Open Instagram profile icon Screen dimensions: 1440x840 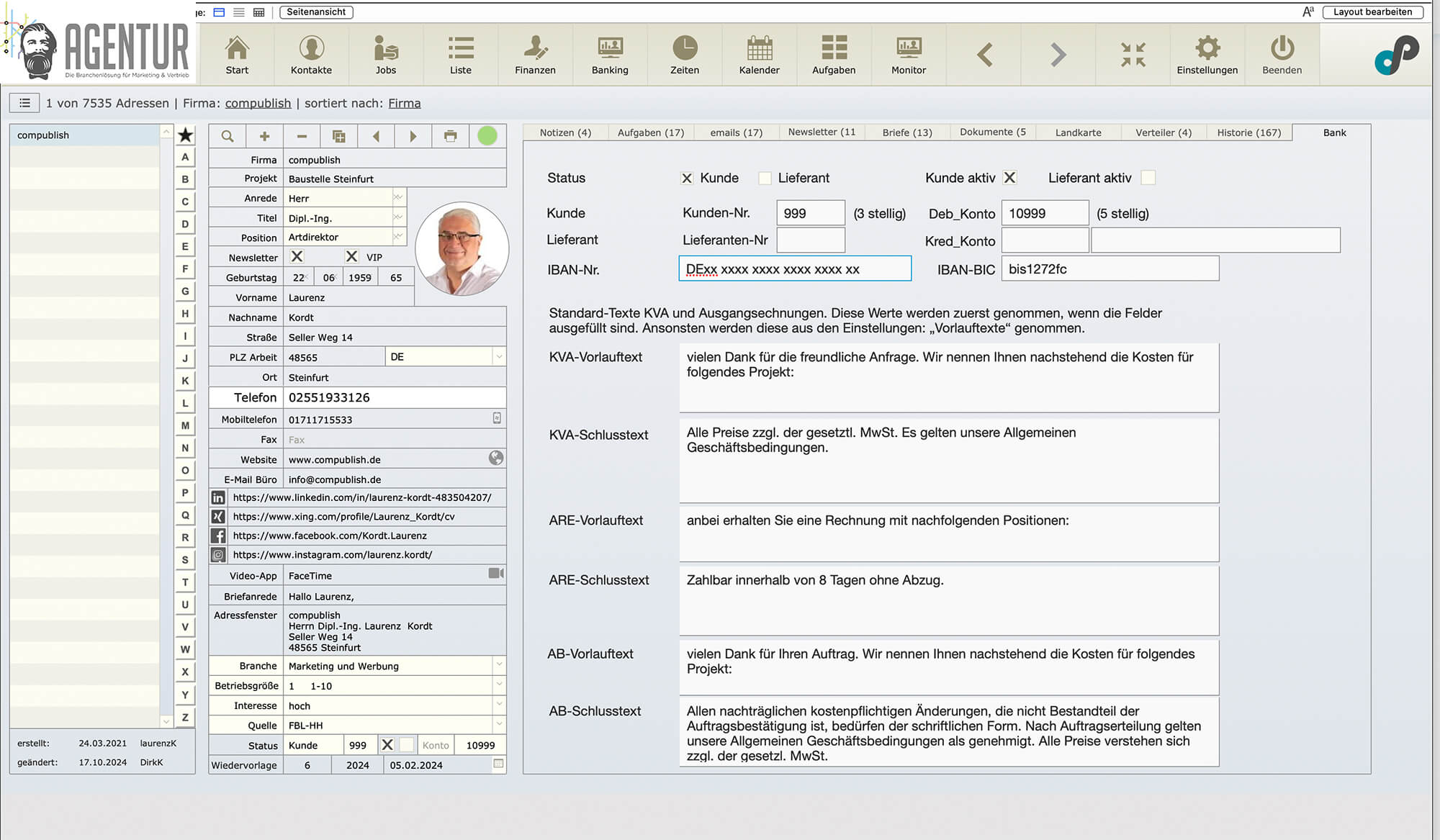pyautogui.click(x=218, y=555)
